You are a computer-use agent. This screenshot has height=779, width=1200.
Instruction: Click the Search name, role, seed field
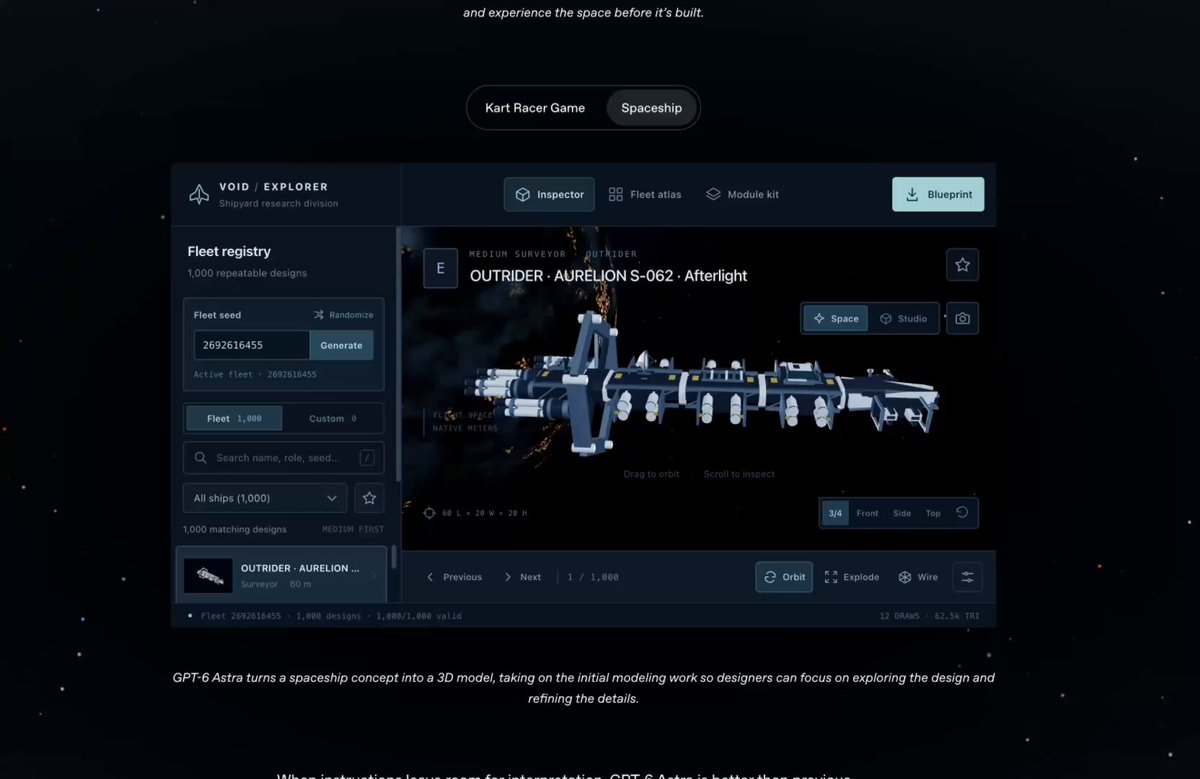[284, 458]
